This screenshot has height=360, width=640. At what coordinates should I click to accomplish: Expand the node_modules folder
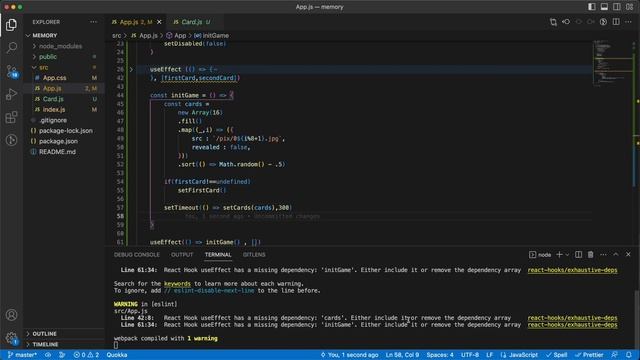pos(64,46)
